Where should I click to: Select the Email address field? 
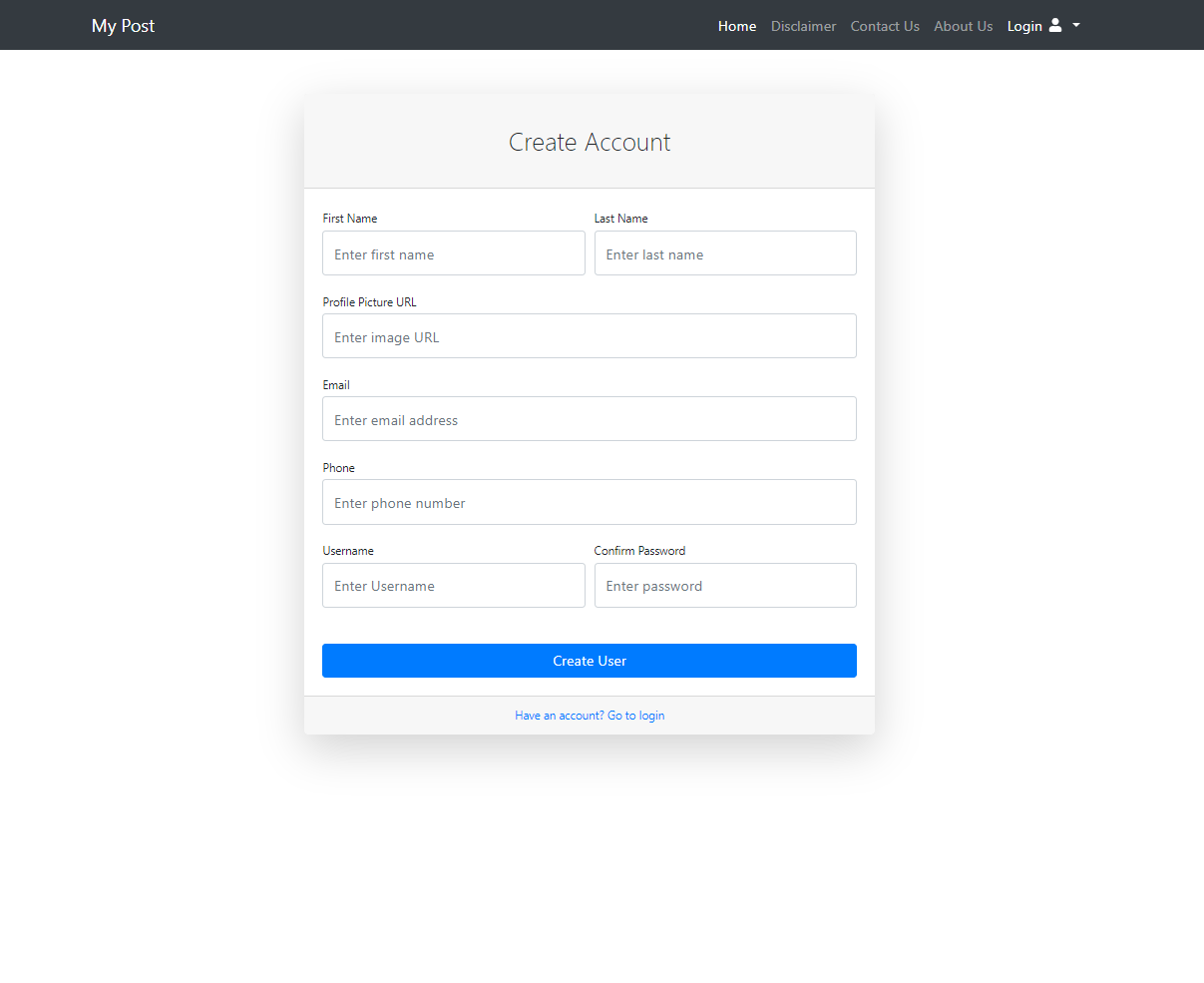pos(590,419)
